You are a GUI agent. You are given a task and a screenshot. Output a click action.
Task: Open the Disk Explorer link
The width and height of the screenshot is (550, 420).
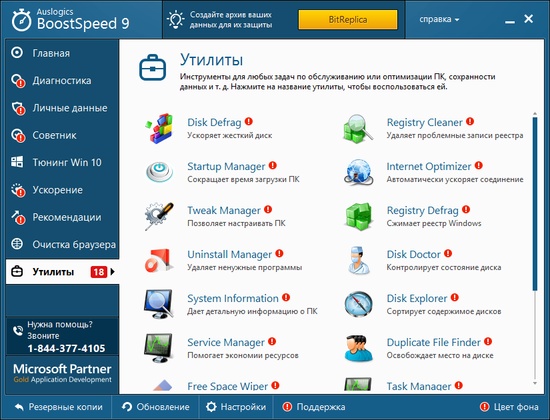click(417, 298)
